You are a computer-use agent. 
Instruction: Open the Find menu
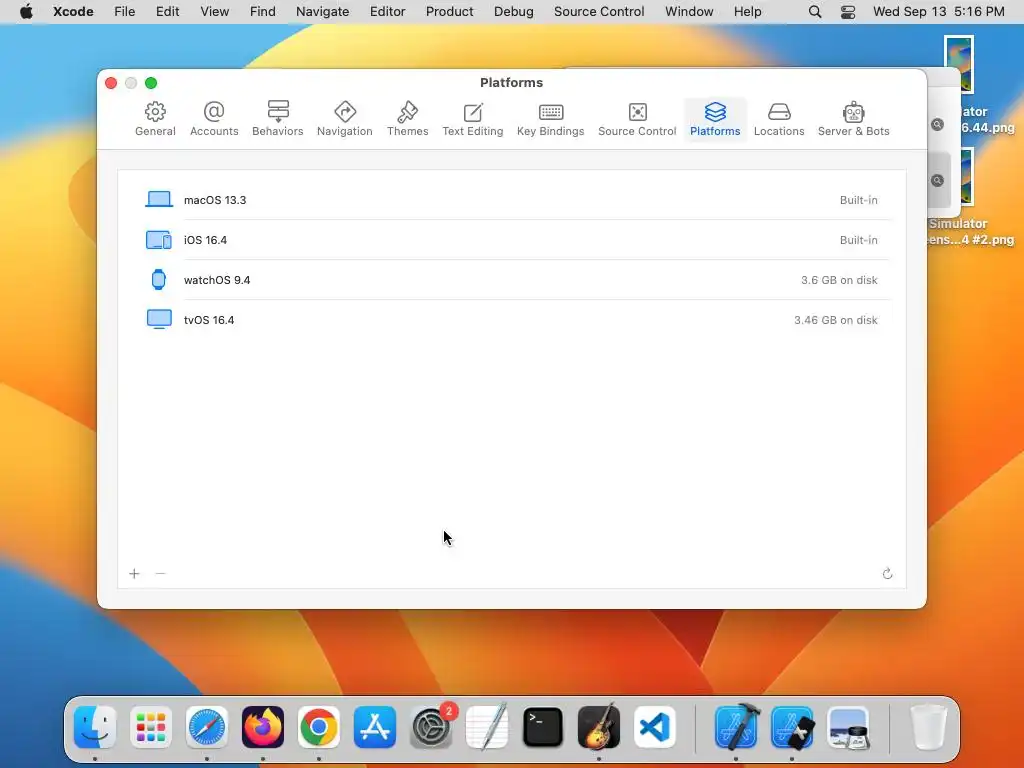tap(263, 12)
